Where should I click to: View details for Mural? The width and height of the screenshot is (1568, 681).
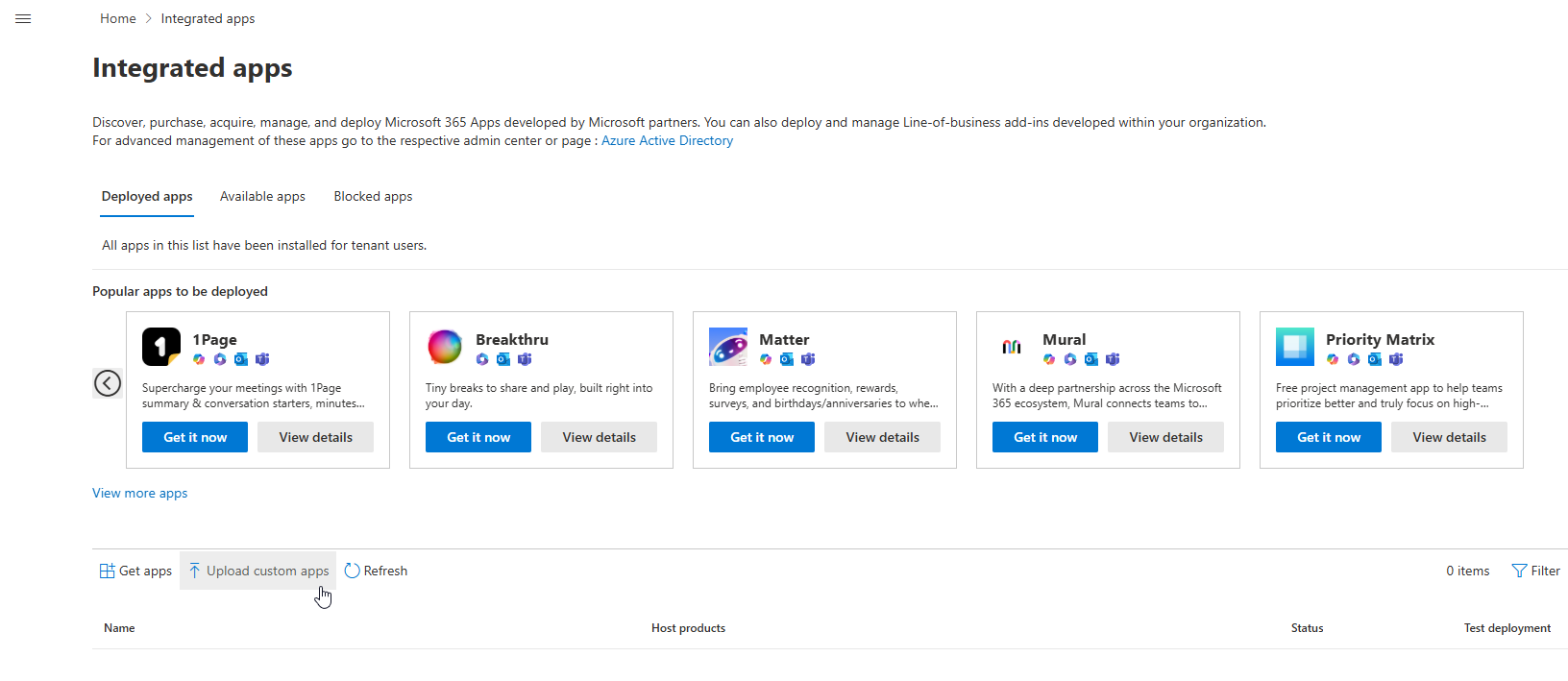click(x=1165, y=437)
